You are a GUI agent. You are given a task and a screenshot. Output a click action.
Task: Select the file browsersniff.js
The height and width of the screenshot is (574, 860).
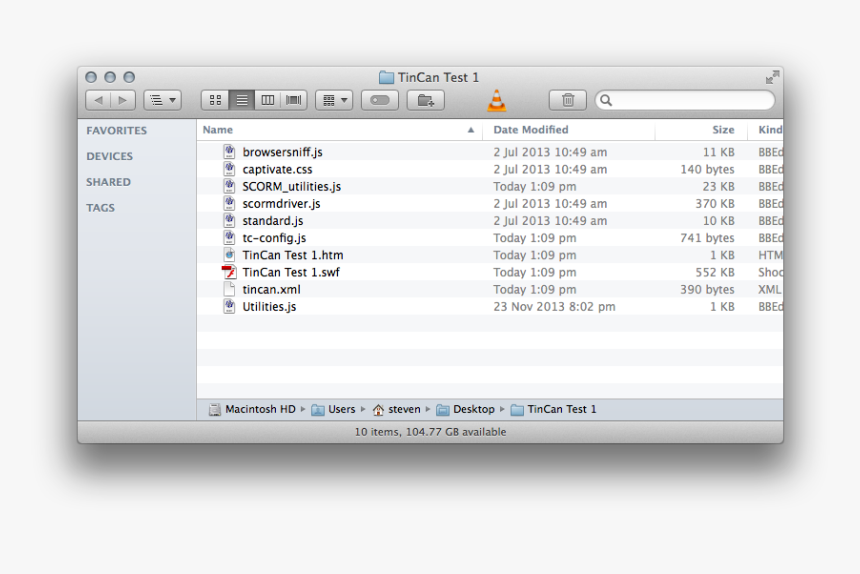point(490,152)
